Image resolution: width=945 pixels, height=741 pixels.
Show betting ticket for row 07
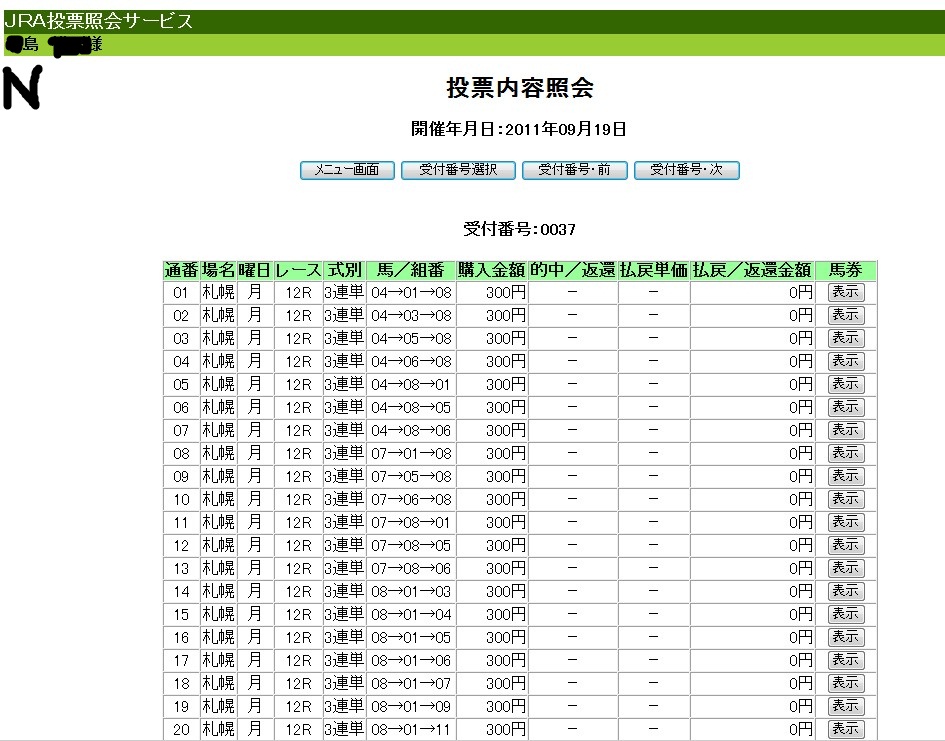(x=846, y=430)
